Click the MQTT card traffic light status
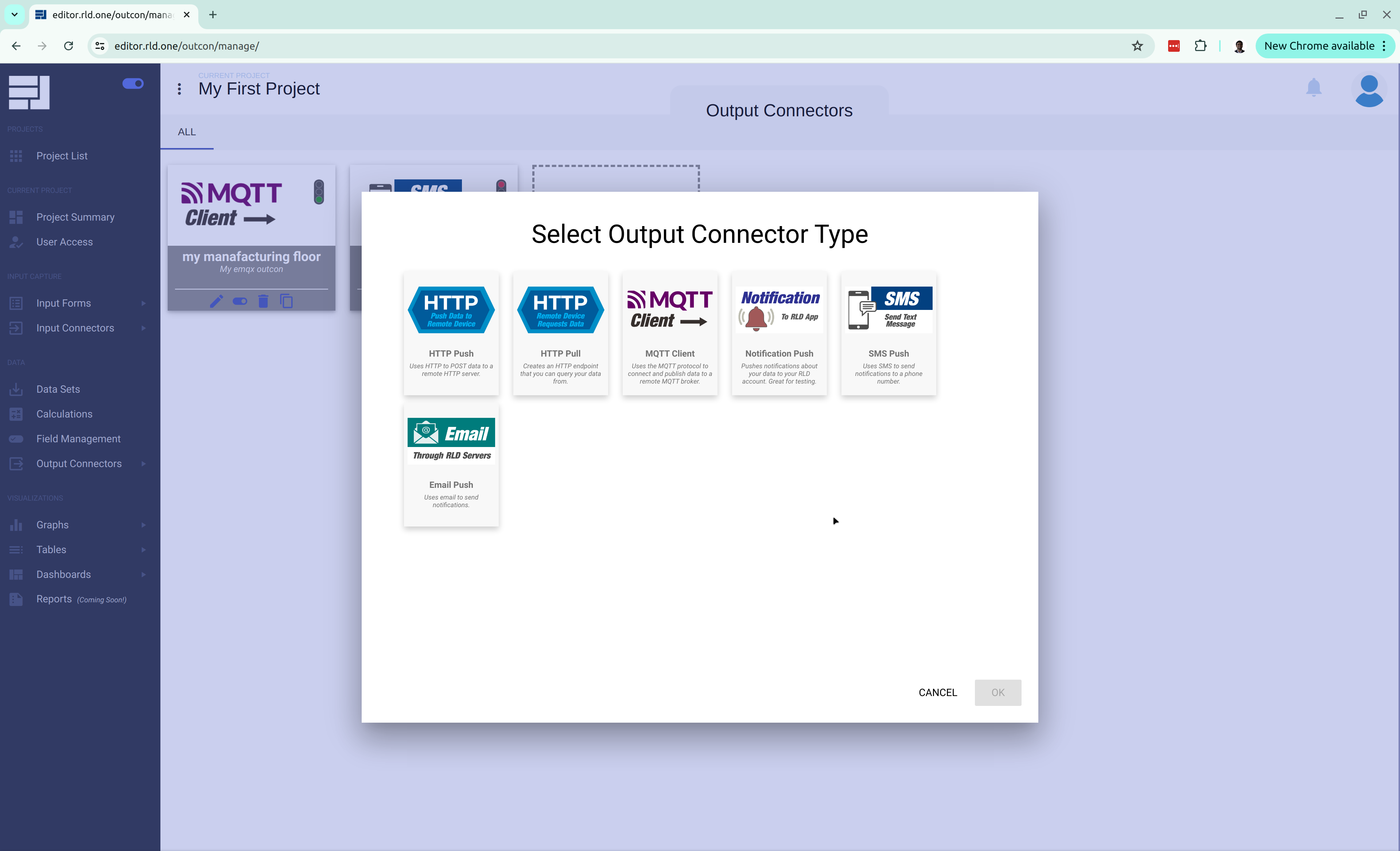Screen dimensions: 1400x851 [319, 192]
